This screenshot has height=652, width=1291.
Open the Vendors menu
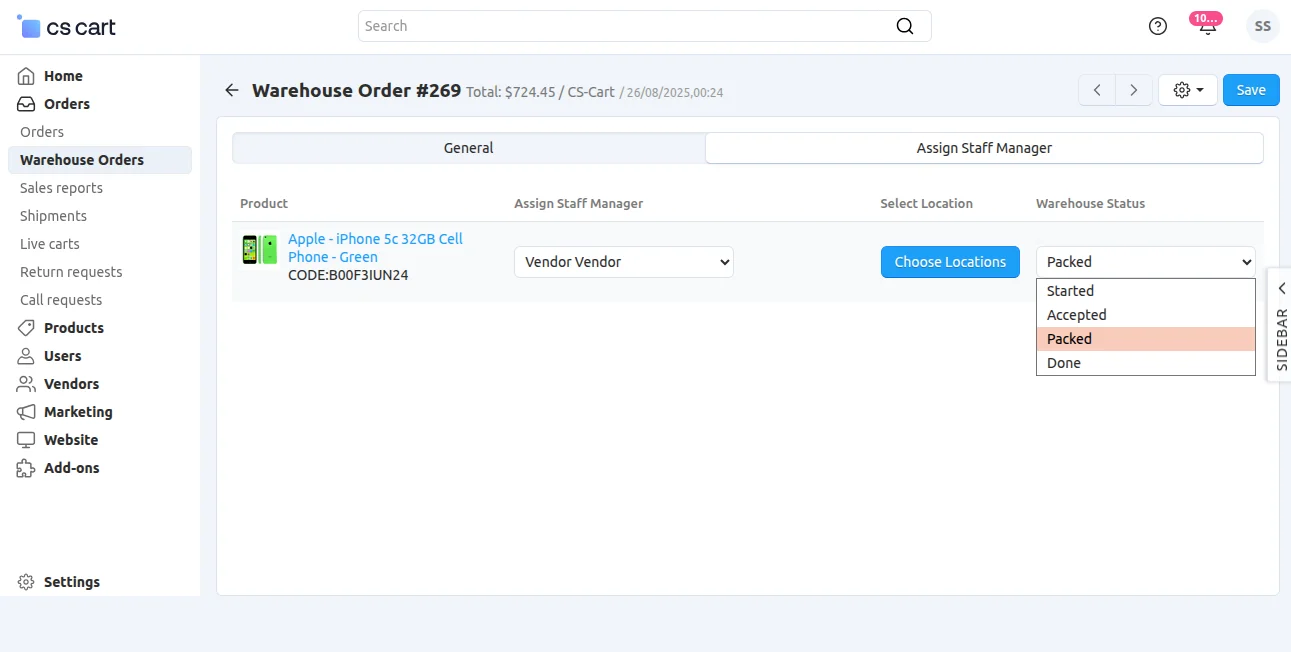[x=71, y=384]
